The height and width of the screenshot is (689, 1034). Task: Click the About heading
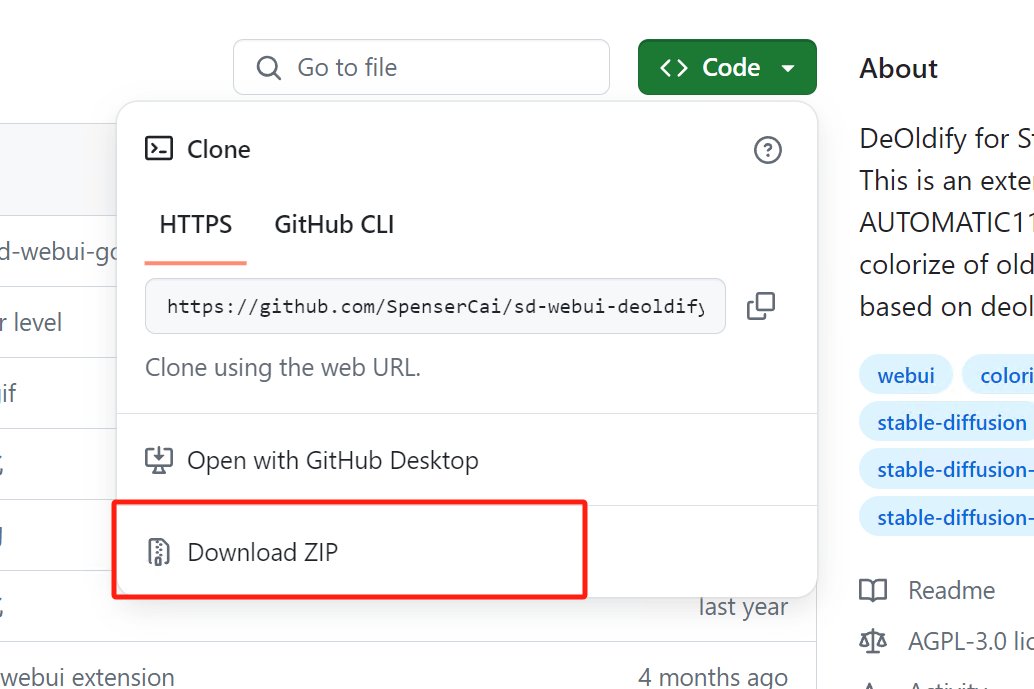coord(898,69)
